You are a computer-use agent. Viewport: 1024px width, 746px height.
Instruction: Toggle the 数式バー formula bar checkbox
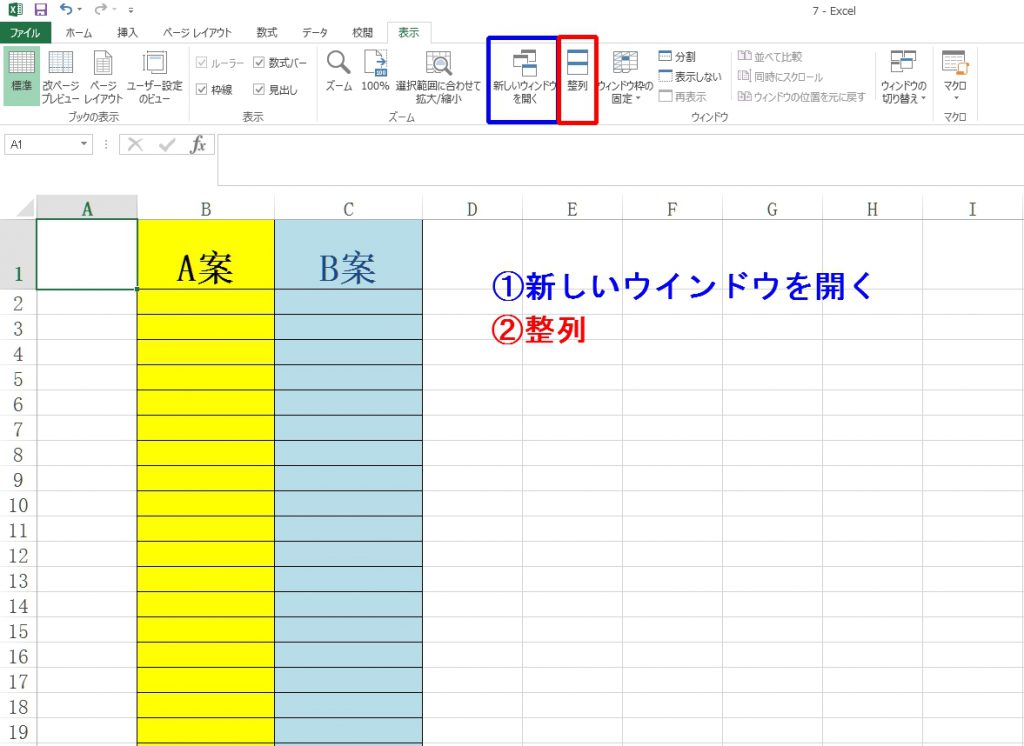click(x=259, y=63)
